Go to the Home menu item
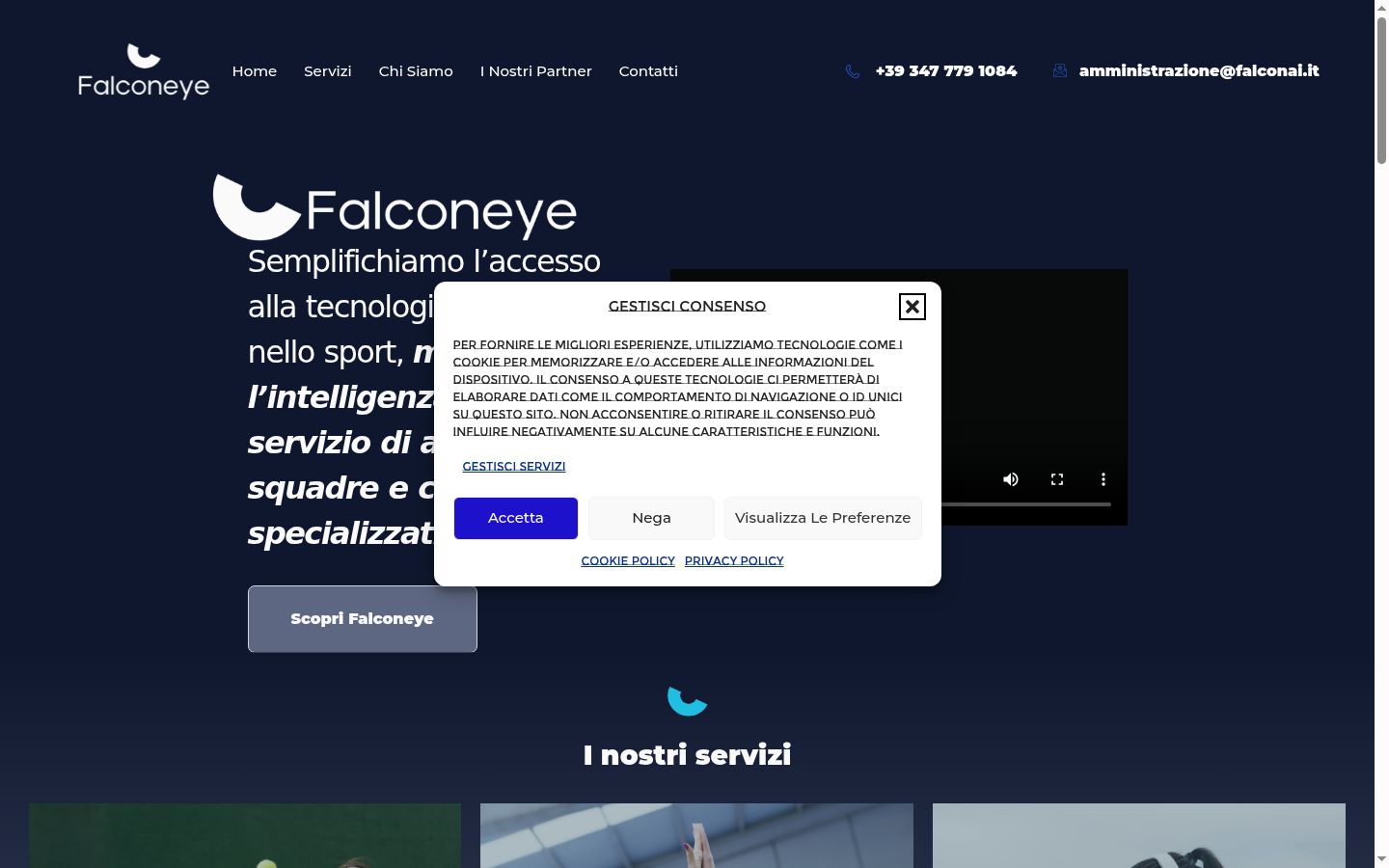Screen dimensions: 1389x868 255,71
